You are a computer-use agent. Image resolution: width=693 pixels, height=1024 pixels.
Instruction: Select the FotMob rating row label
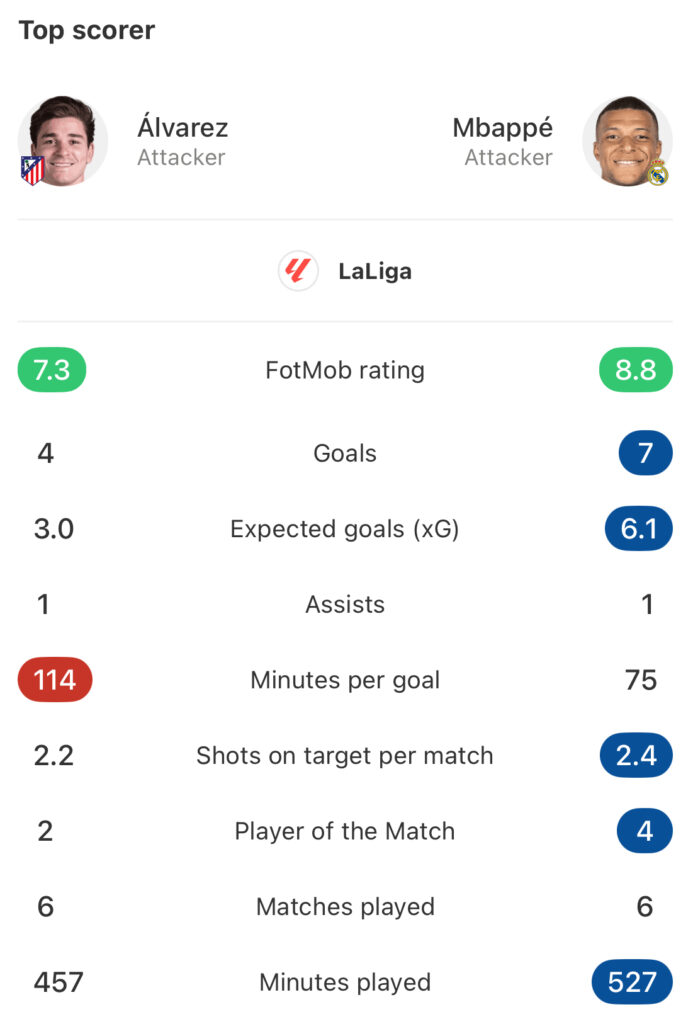(345, 370)
